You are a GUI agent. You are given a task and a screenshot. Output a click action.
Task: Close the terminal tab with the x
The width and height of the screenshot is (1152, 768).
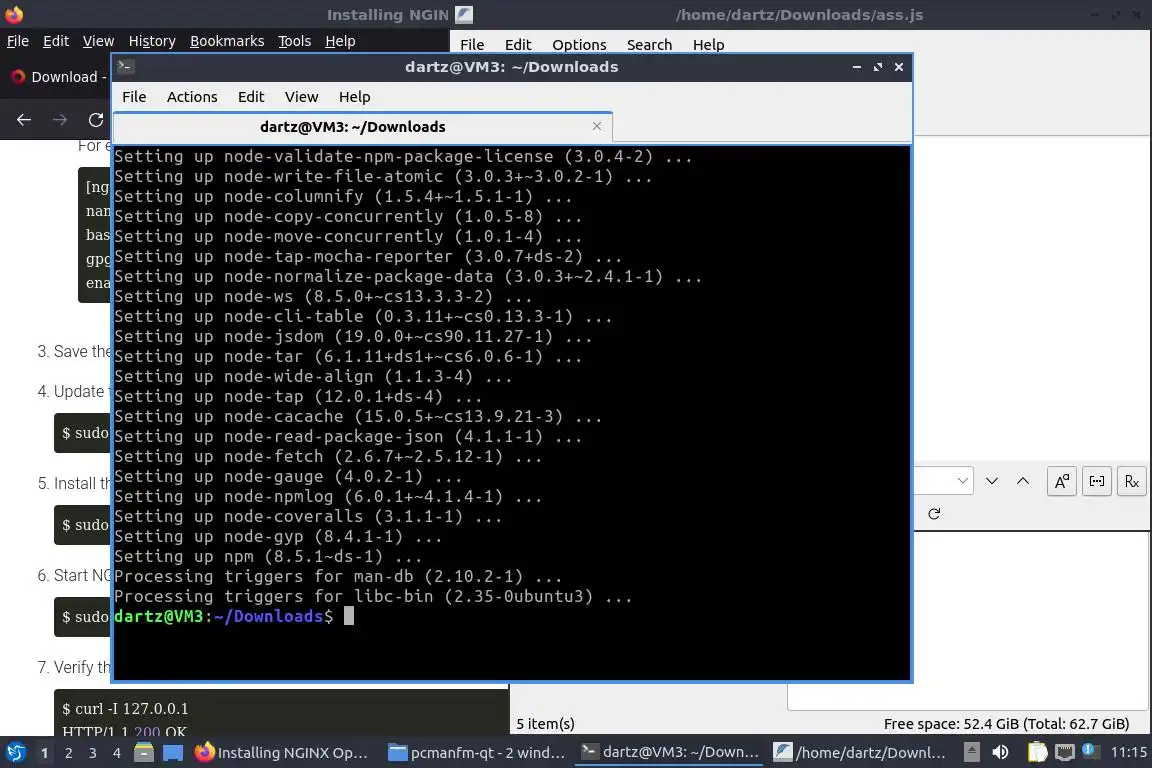597,126
